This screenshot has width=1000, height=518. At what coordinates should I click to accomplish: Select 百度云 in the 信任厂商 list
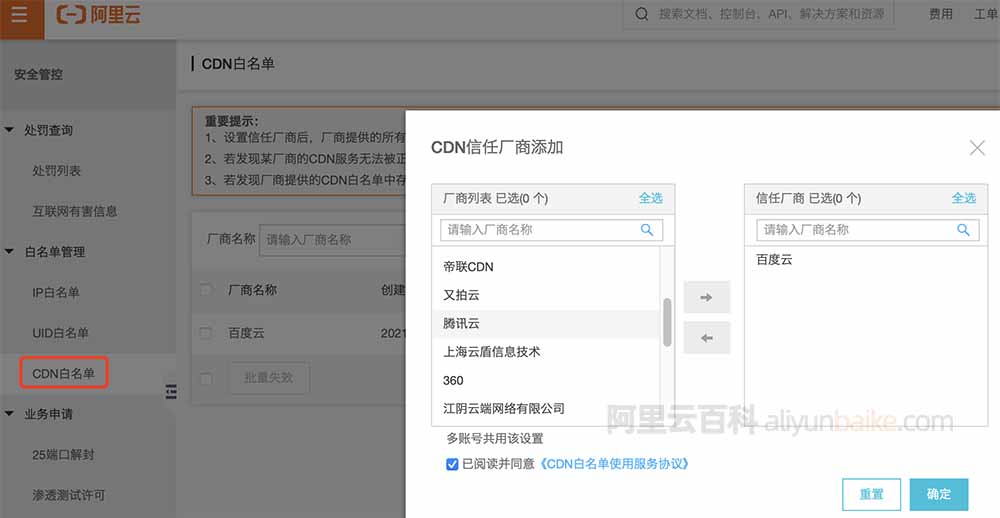[774, 260]
